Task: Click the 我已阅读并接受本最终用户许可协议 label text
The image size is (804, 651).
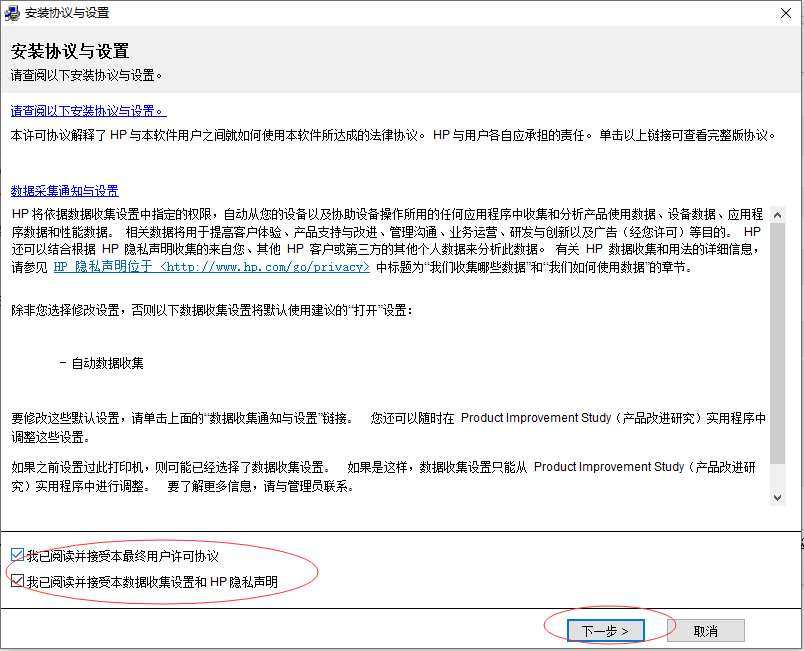Action: coord(122,556)
